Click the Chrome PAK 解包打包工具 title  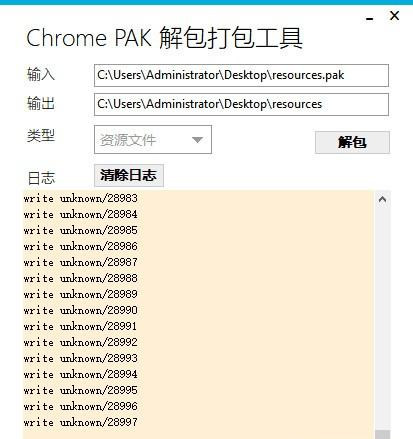click(164, 38)
